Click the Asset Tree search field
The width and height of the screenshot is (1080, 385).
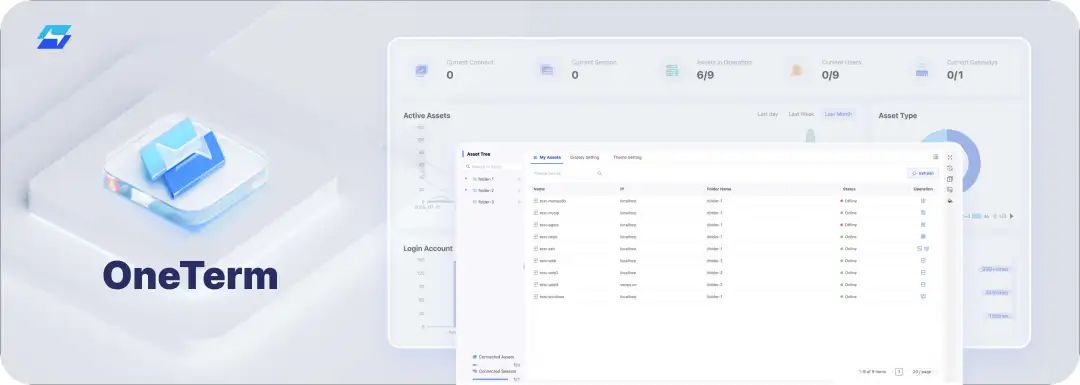point(492,167)
